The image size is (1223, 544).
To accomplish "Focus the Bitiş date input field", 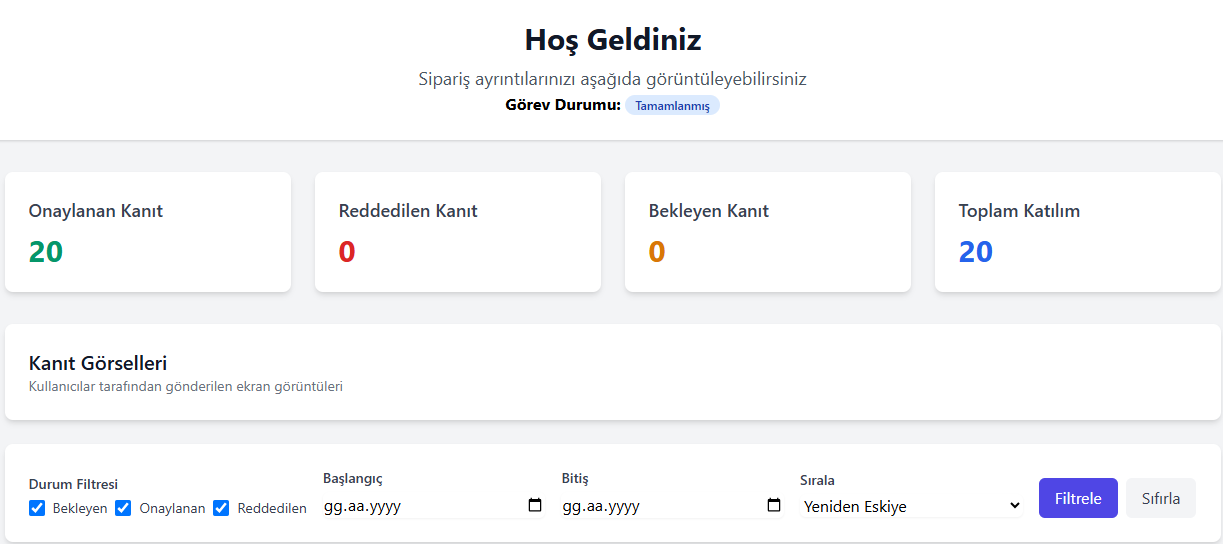I will coord(673,506).
